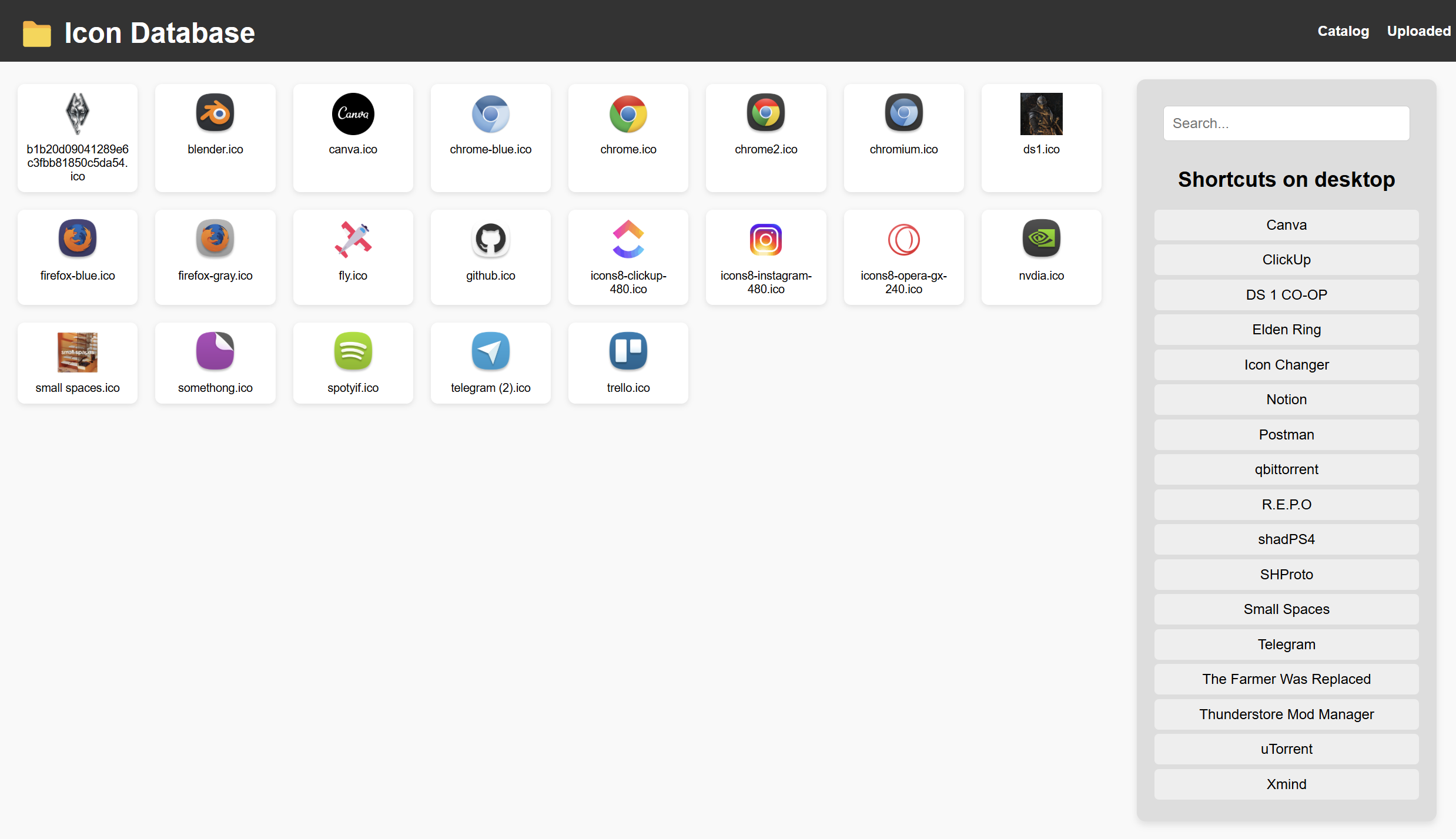Open the Catalog page
The width and height of the screenshot is (1456, 839).
tap(1343, 31)
